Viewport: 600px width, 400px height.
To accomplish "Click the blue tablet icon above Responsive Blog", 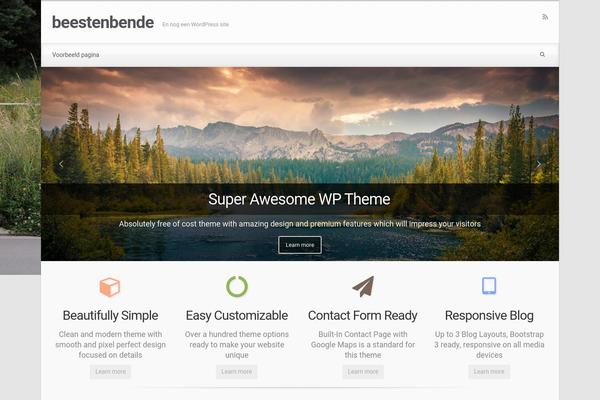I will 489,286.
